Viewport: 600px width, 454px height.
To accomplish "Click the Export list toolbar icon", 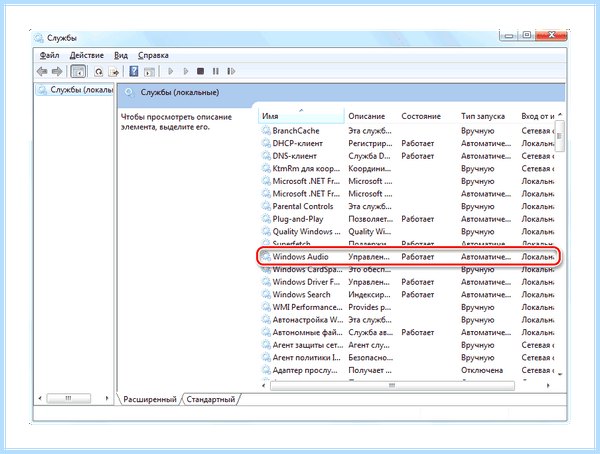I will coord(114,72).
